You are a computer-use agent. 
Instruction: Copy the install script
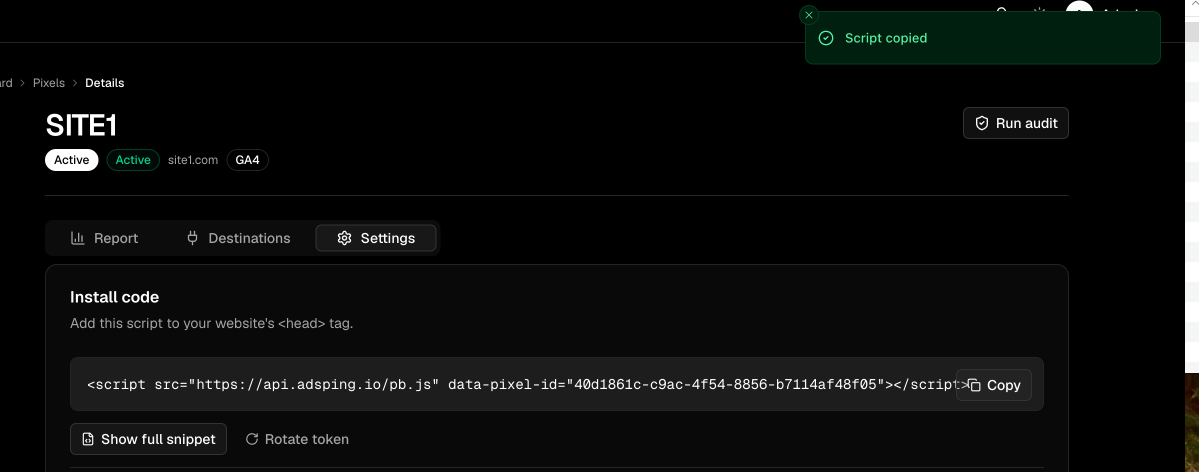tap(993, 386)
